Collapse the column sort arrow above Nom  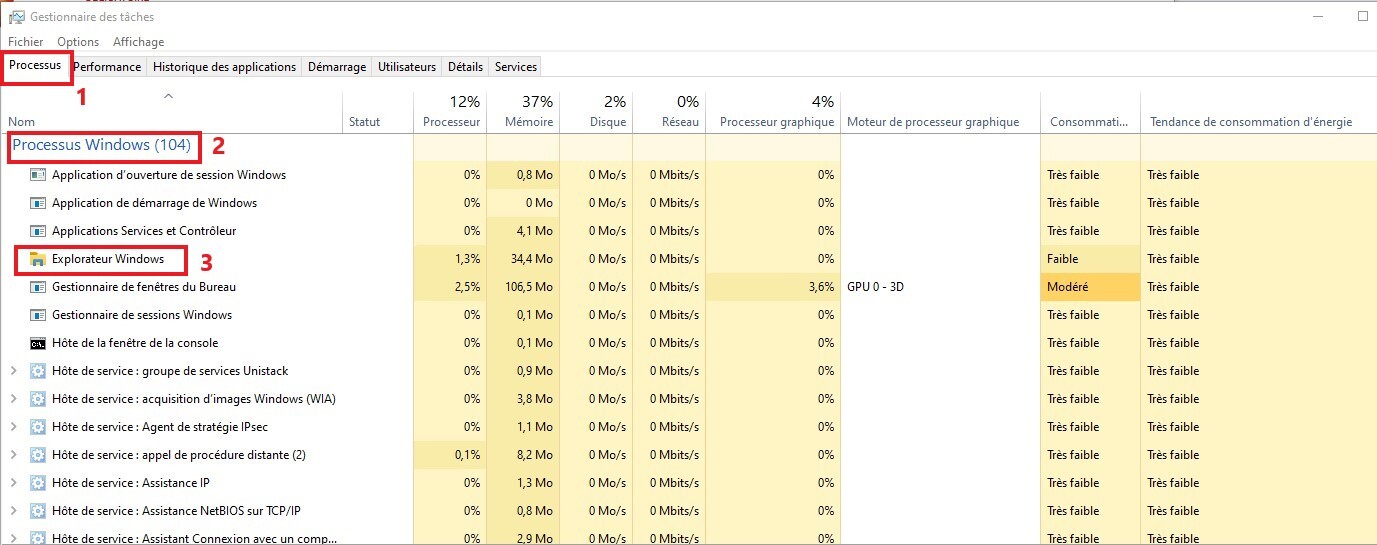click(169, 96)
